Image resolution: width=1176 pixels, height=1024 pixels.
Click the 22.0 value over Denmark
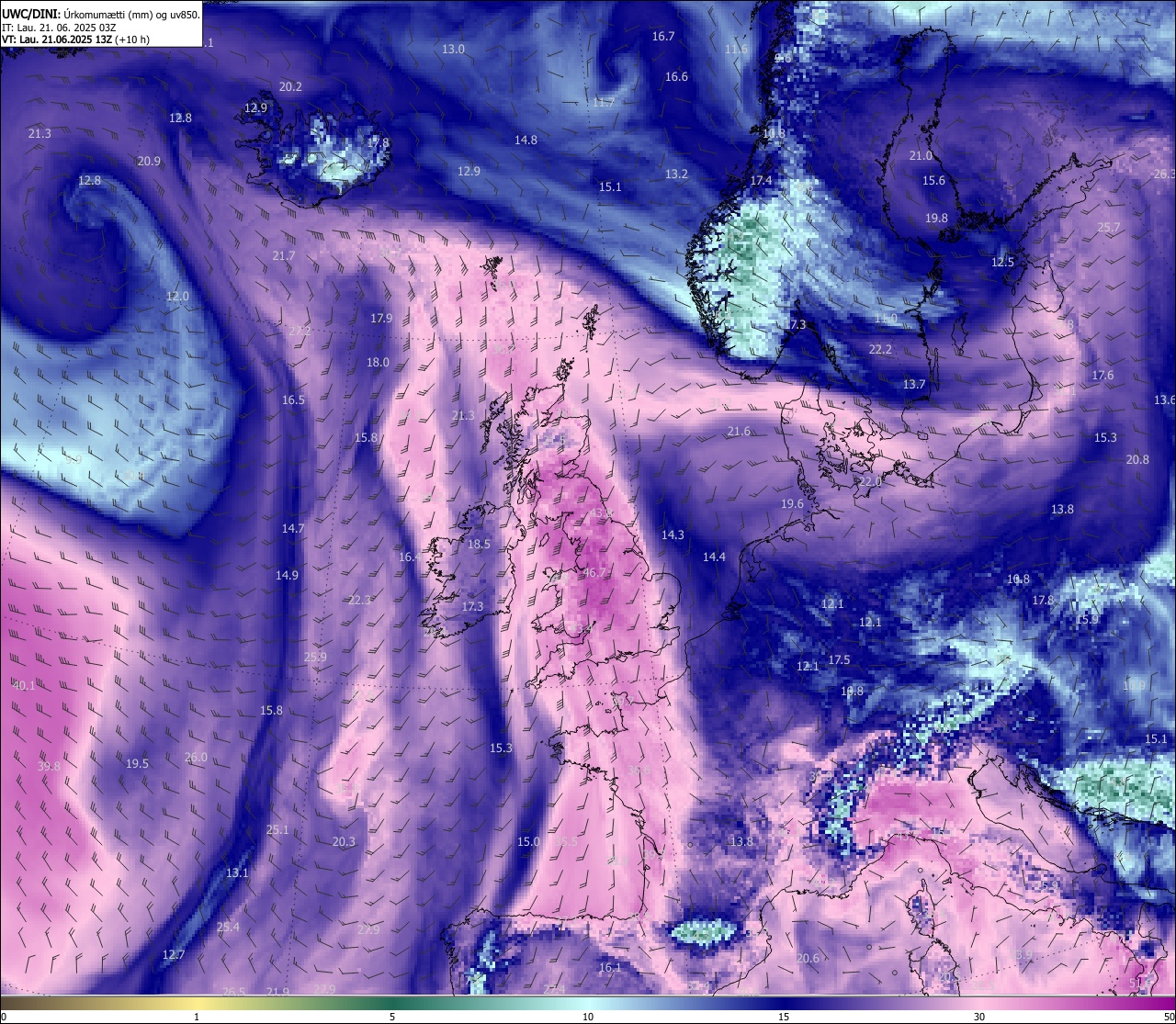[870, 481]
